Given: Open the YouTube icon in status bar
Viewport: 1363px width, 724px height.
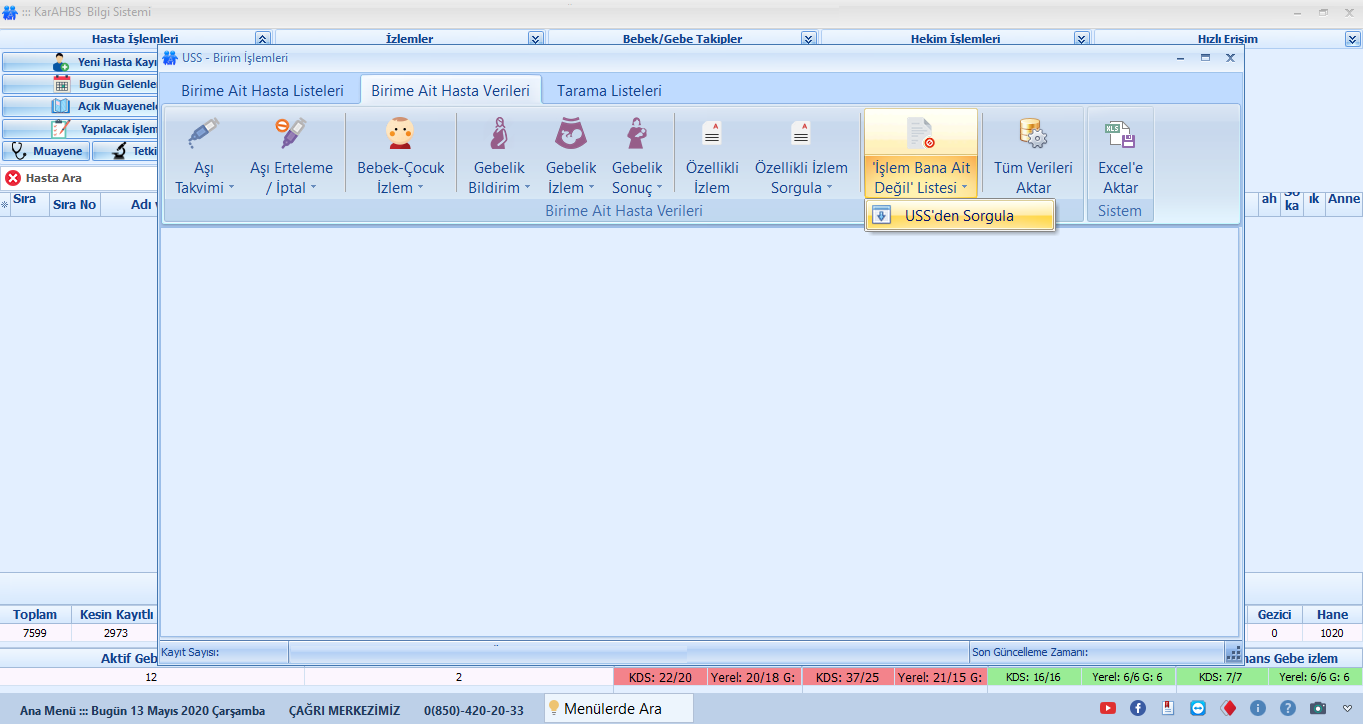Looking at the screenshot, I should [1107, 708].
